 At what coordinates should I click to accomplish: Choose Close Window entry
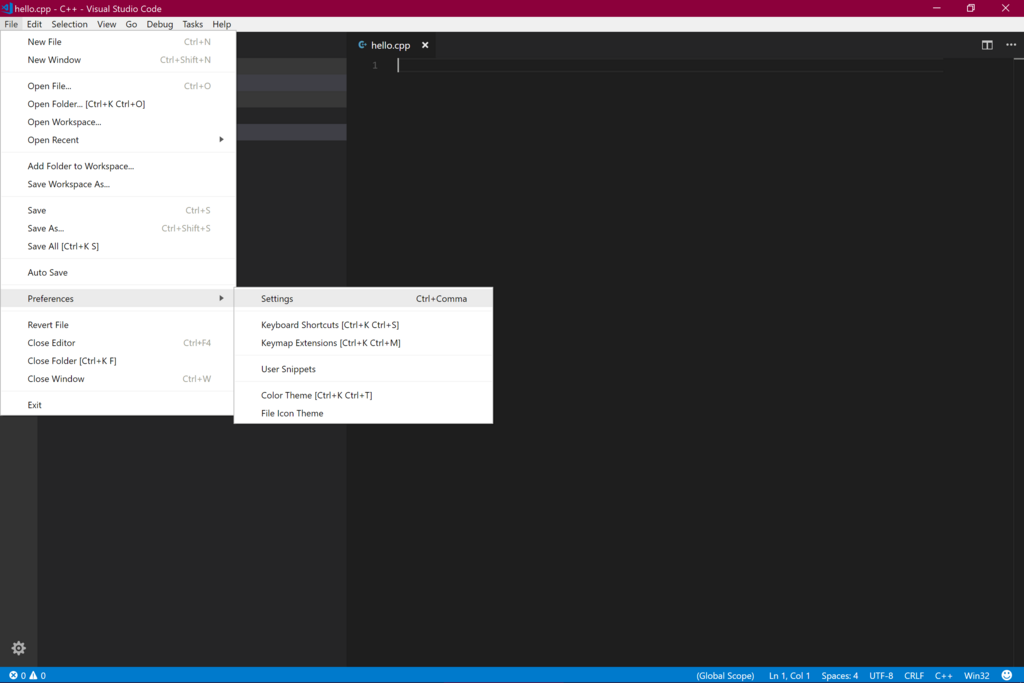(118, 379)
